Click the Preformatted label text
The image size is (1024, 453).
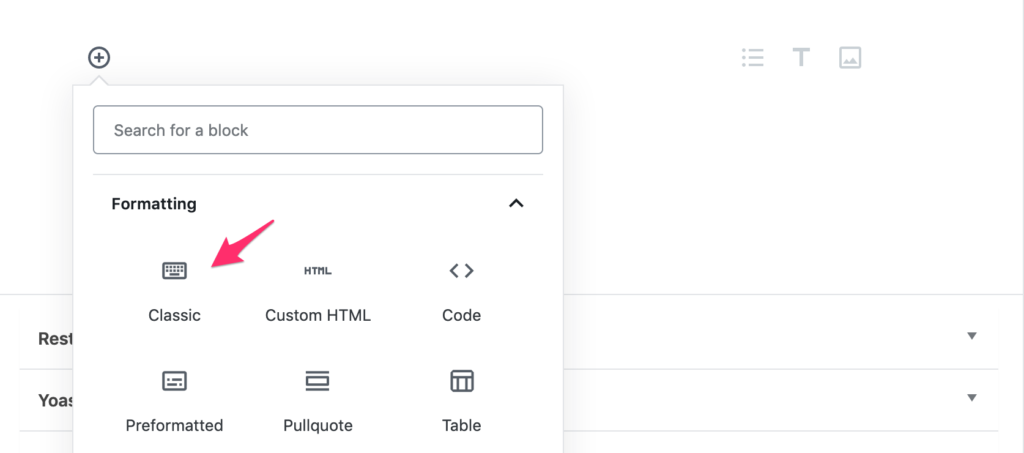coord(174,425)
